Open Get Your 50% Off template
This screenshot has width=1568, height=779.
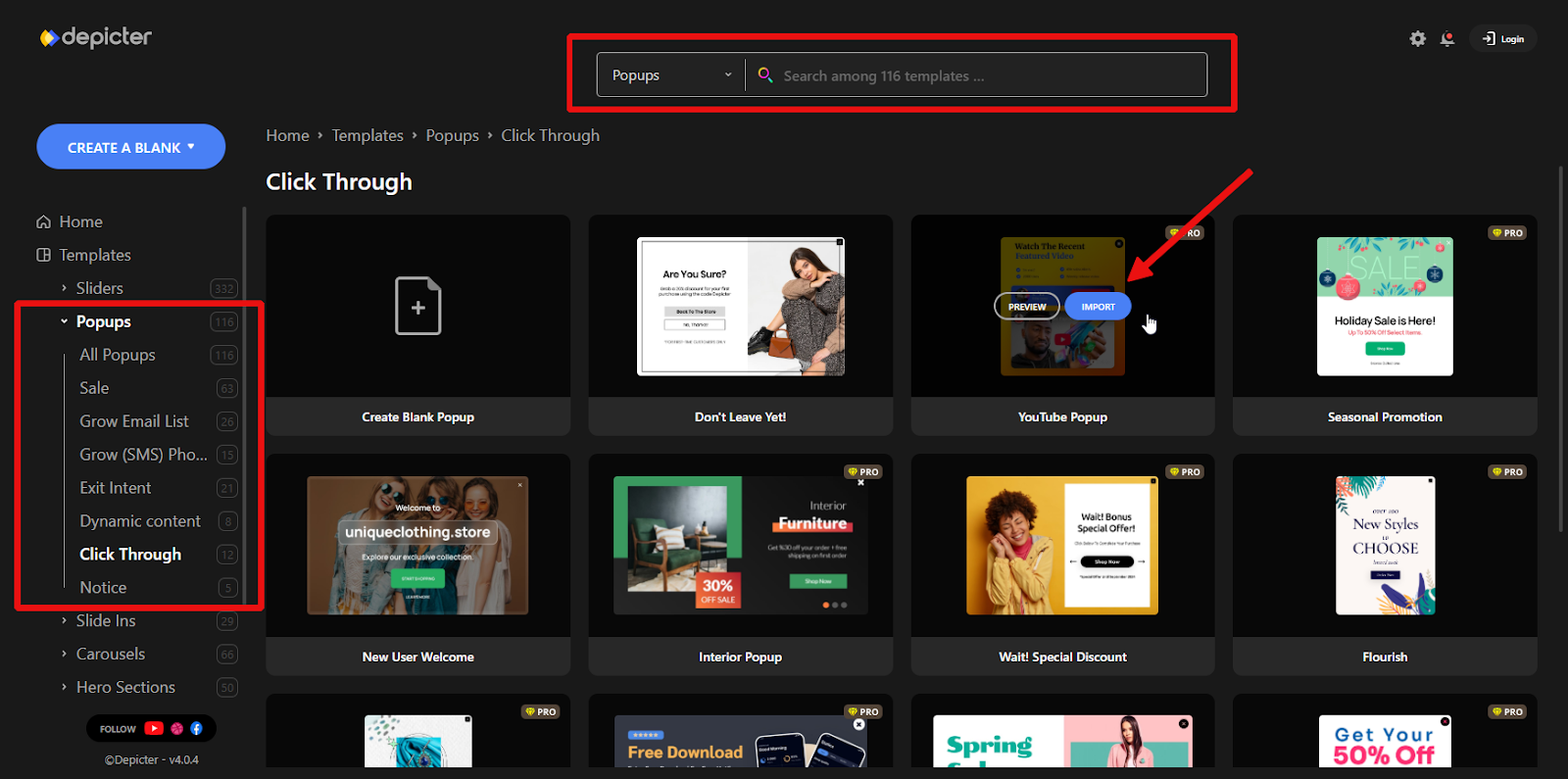[1385, 741]
